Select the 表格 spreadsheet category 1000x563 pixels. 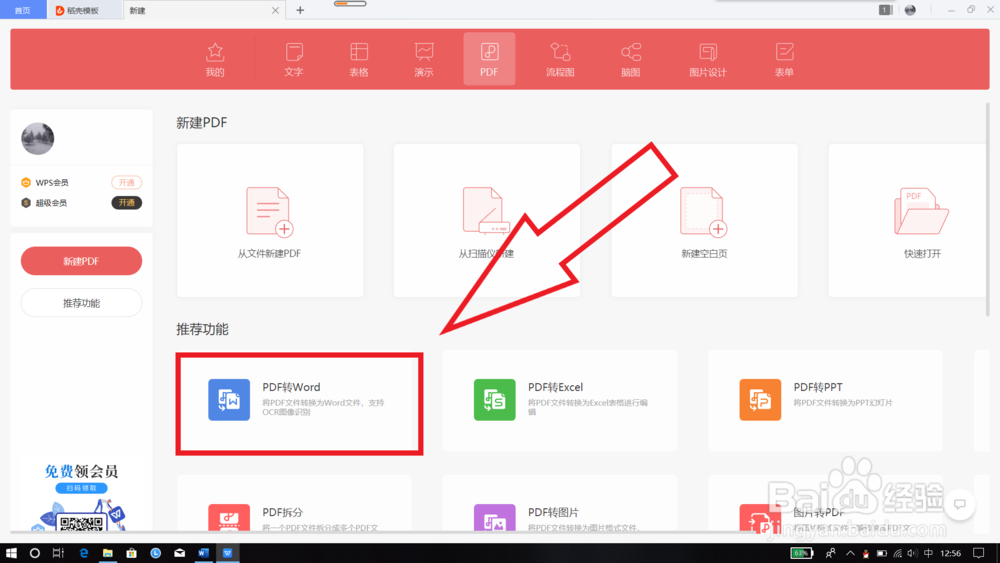tap(359, 59)
